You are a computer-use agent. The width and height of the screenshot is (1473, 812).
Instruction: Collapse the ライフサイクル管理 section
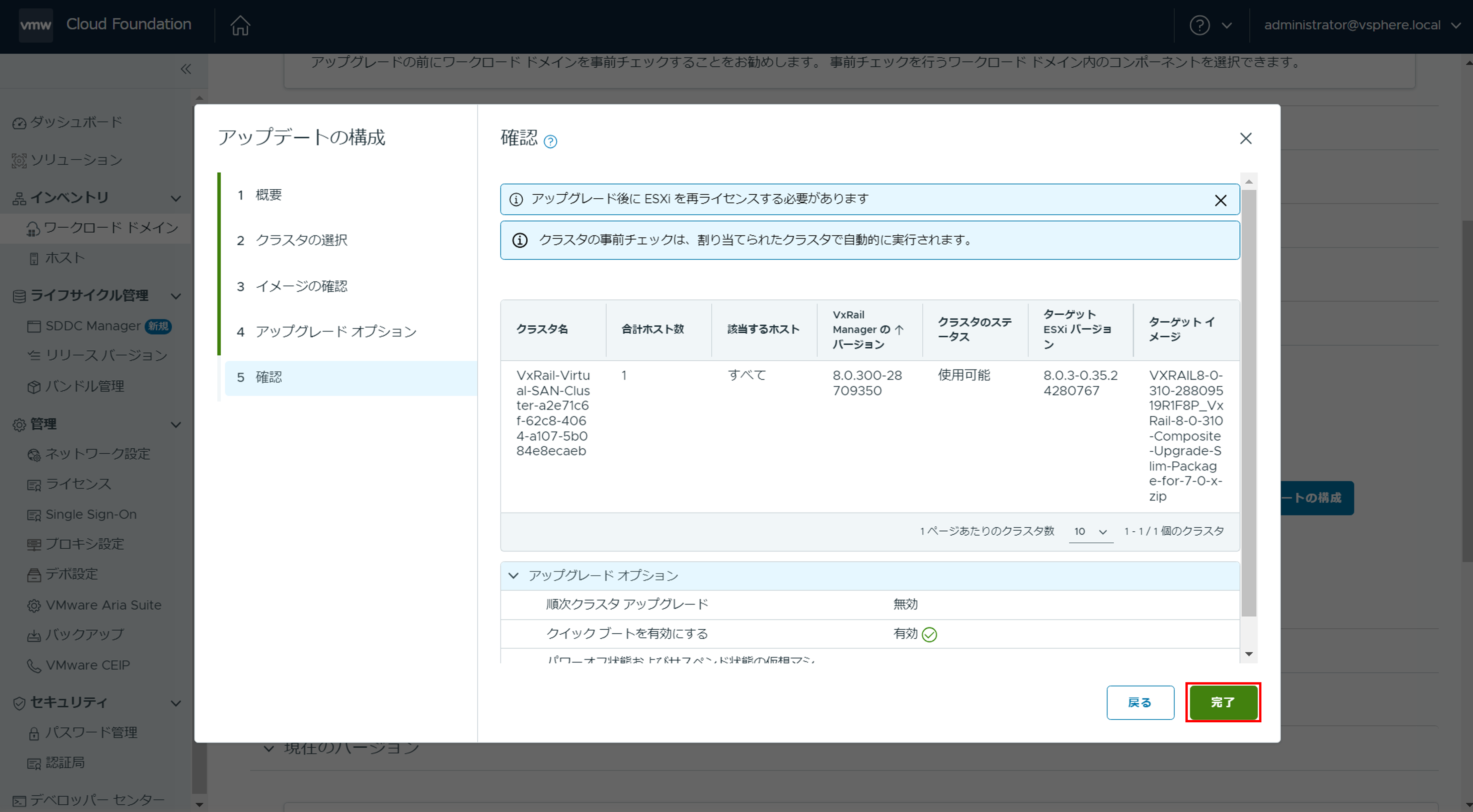pos(176,296)
